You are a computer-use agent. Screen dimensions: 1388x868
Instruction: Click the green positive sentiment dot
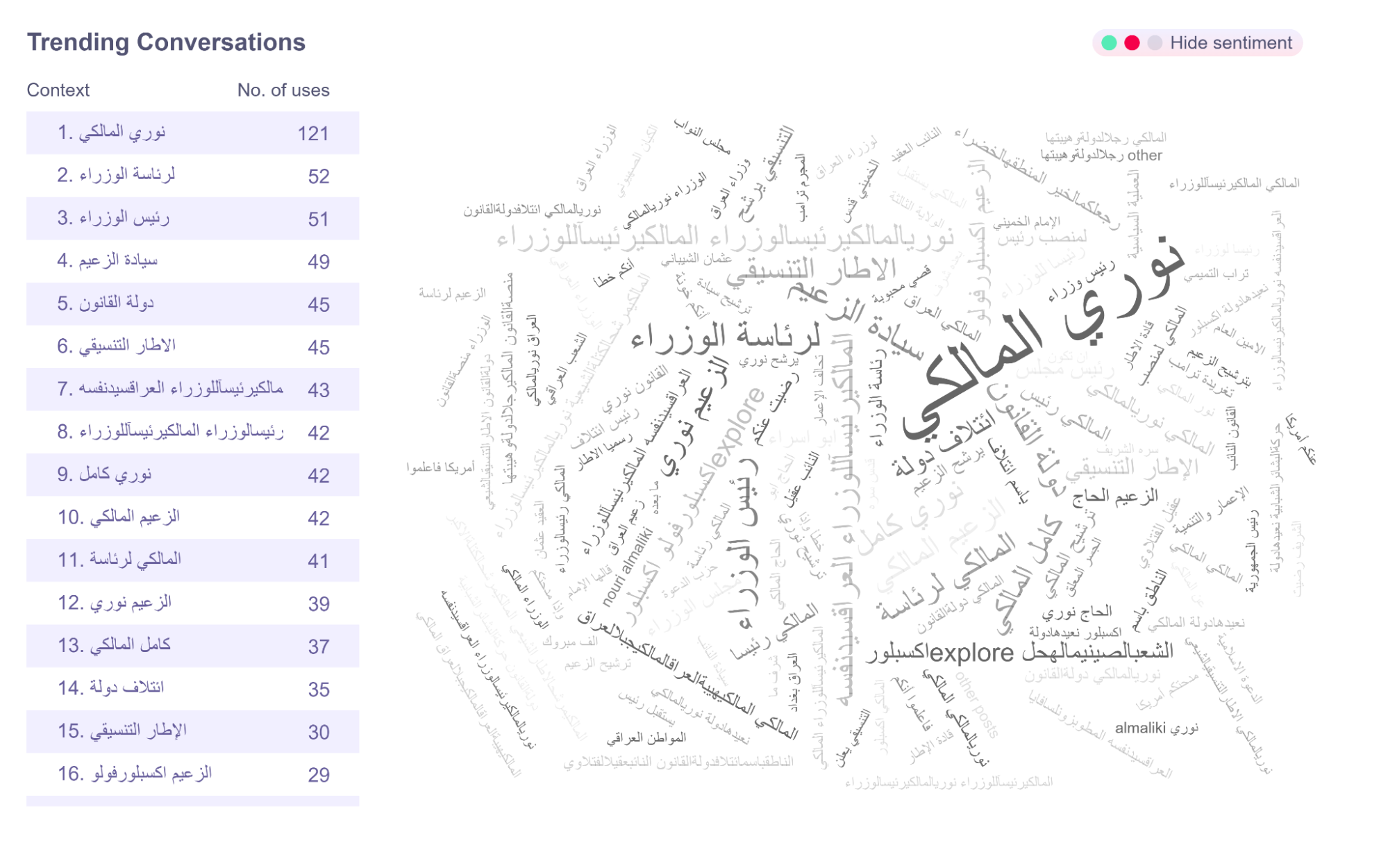pos(1109,43)
